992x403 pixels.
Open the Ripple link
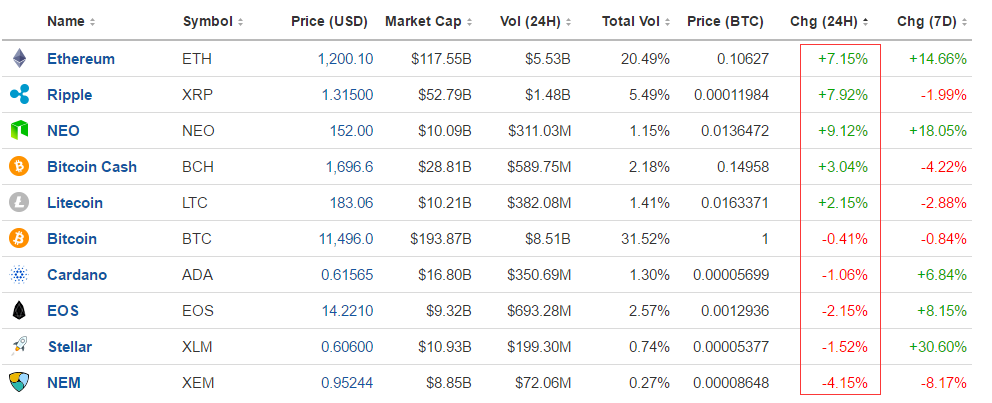(70, 95)
